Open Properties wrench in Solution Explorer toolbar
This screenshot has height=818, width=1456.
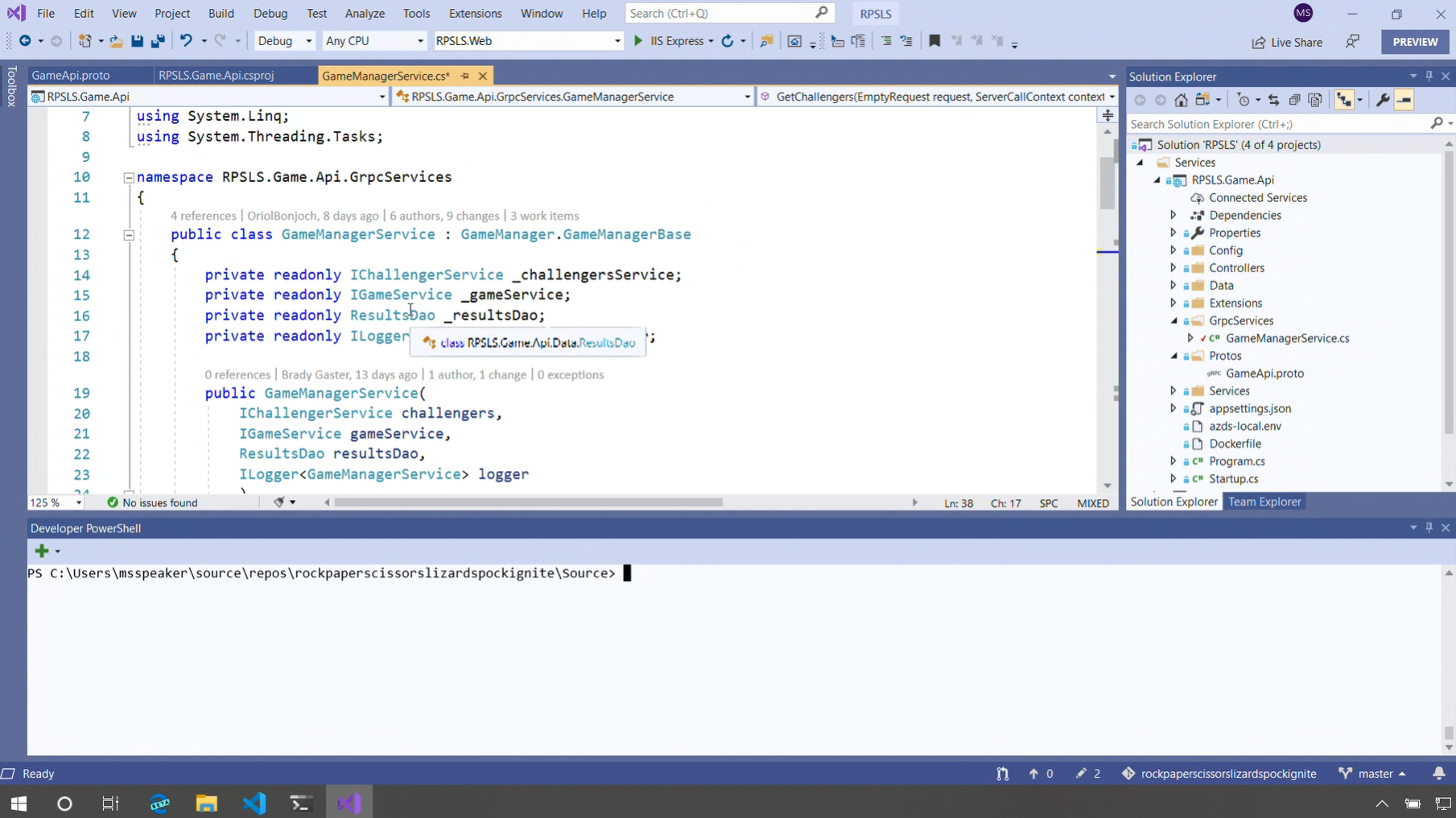click(1383, 100)
